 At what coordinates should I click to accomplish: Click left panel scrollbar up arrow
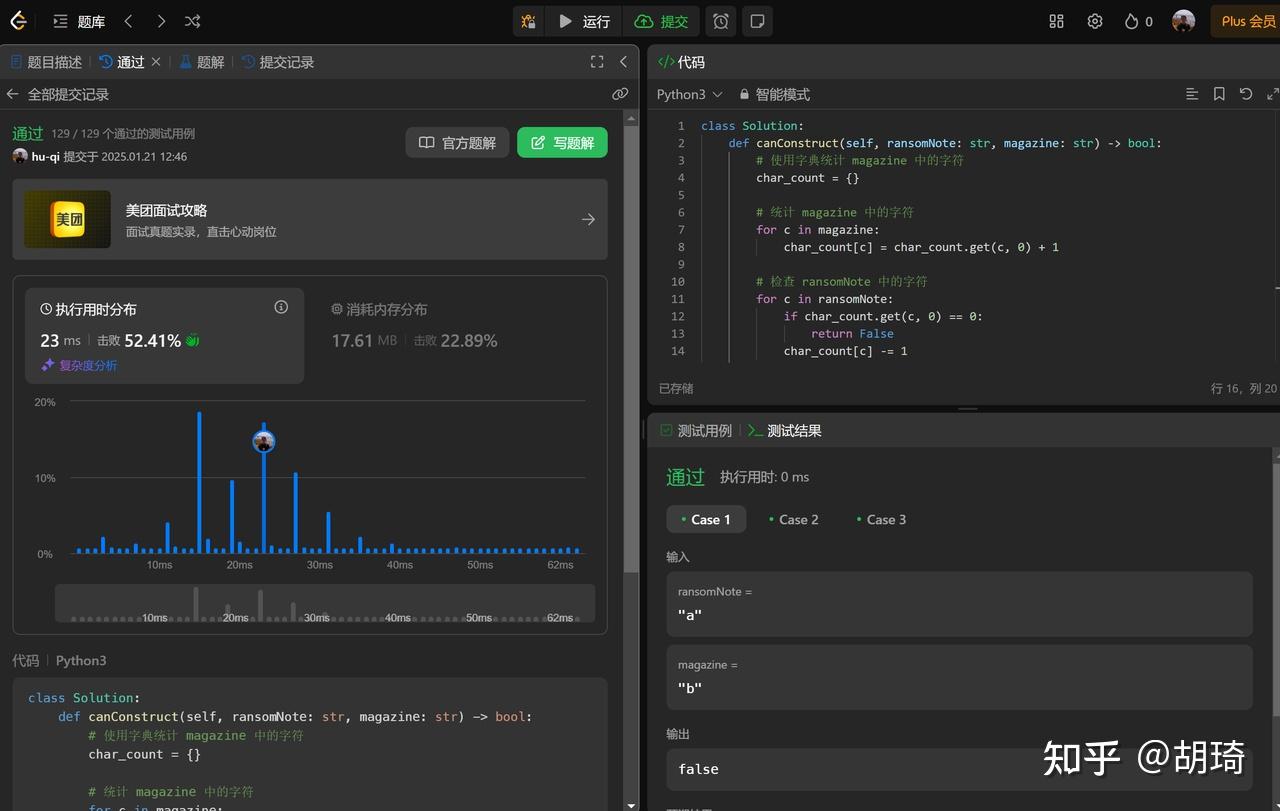[x=631, y=117]
